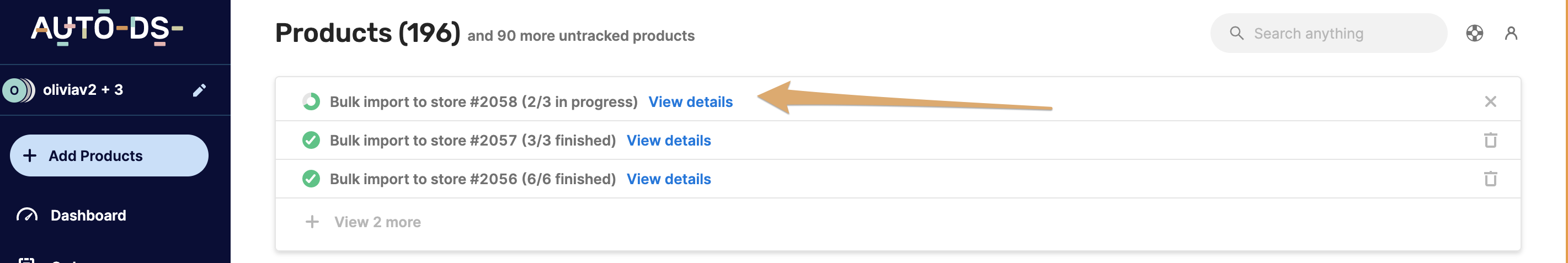Delete bulk import #2056 with trash icon
This screenshot has height=263, width=1568.
[x=1490, y=179]
